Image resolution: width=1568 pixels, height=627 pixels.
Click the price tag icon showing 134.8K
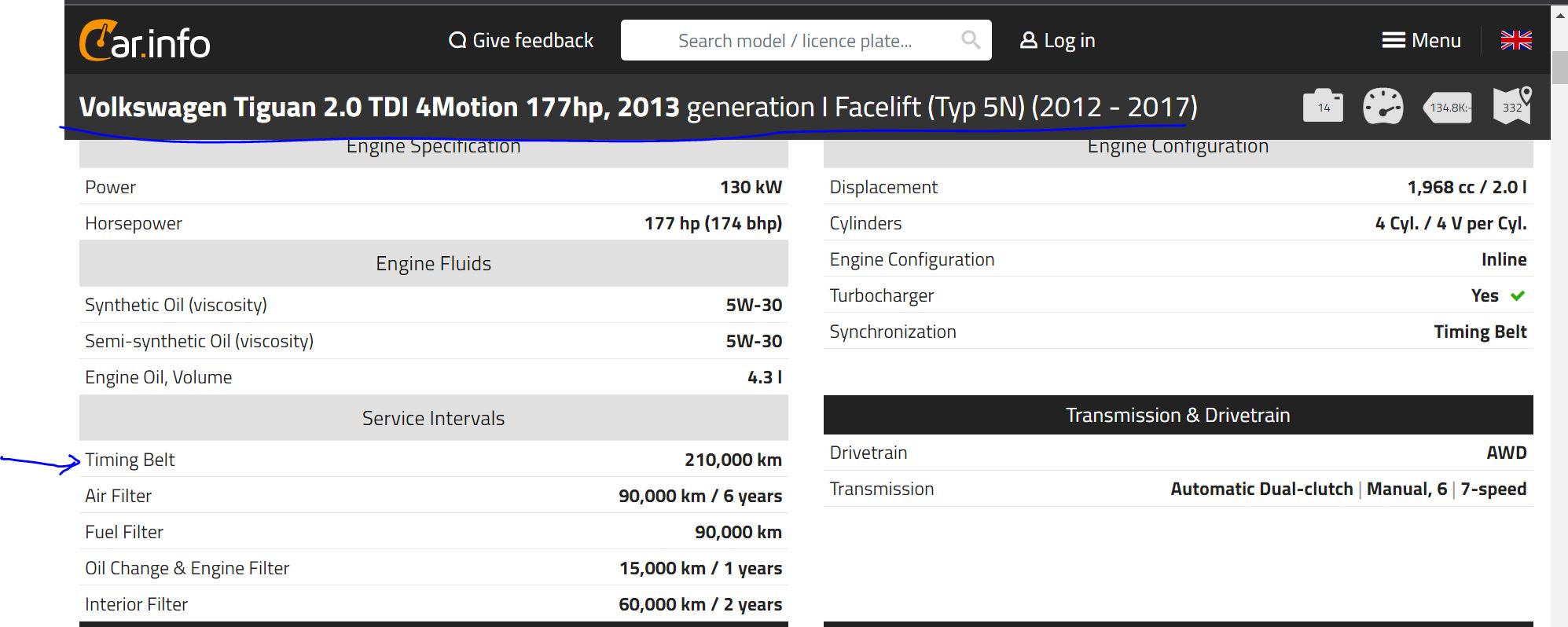(x=1448, y=107)
